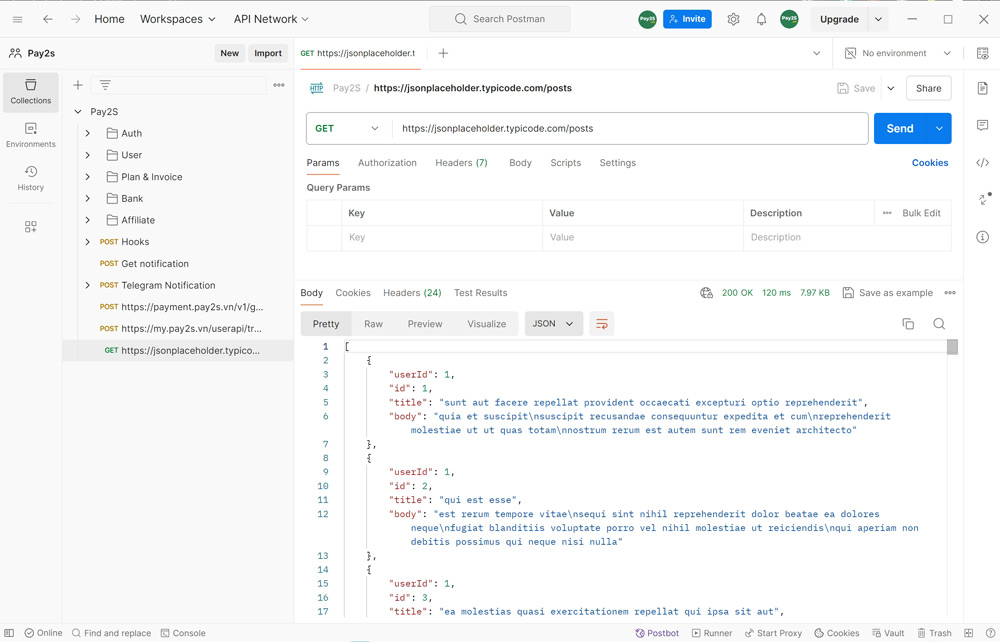Copy the response body with the copy icon

[908, 324]
